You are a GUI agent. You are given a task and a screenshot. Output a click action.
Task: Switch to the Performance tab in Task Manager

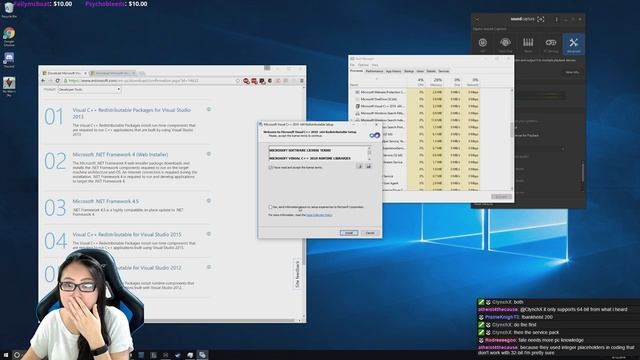pyautogui.click(x=374, y=71)
